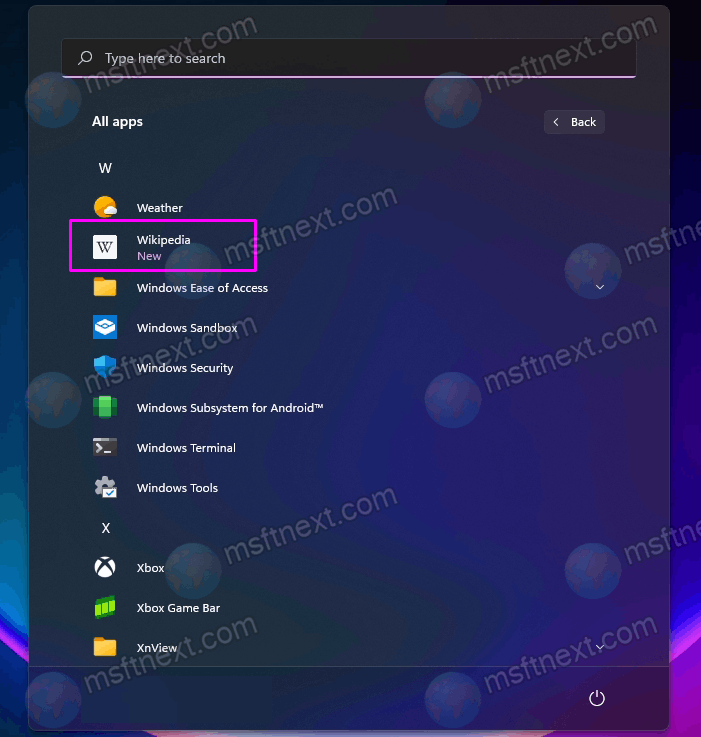The width and height of the screenshot is (701, 737).
Task: Select the Windows Sandbox label
Action: coord(187,328)
